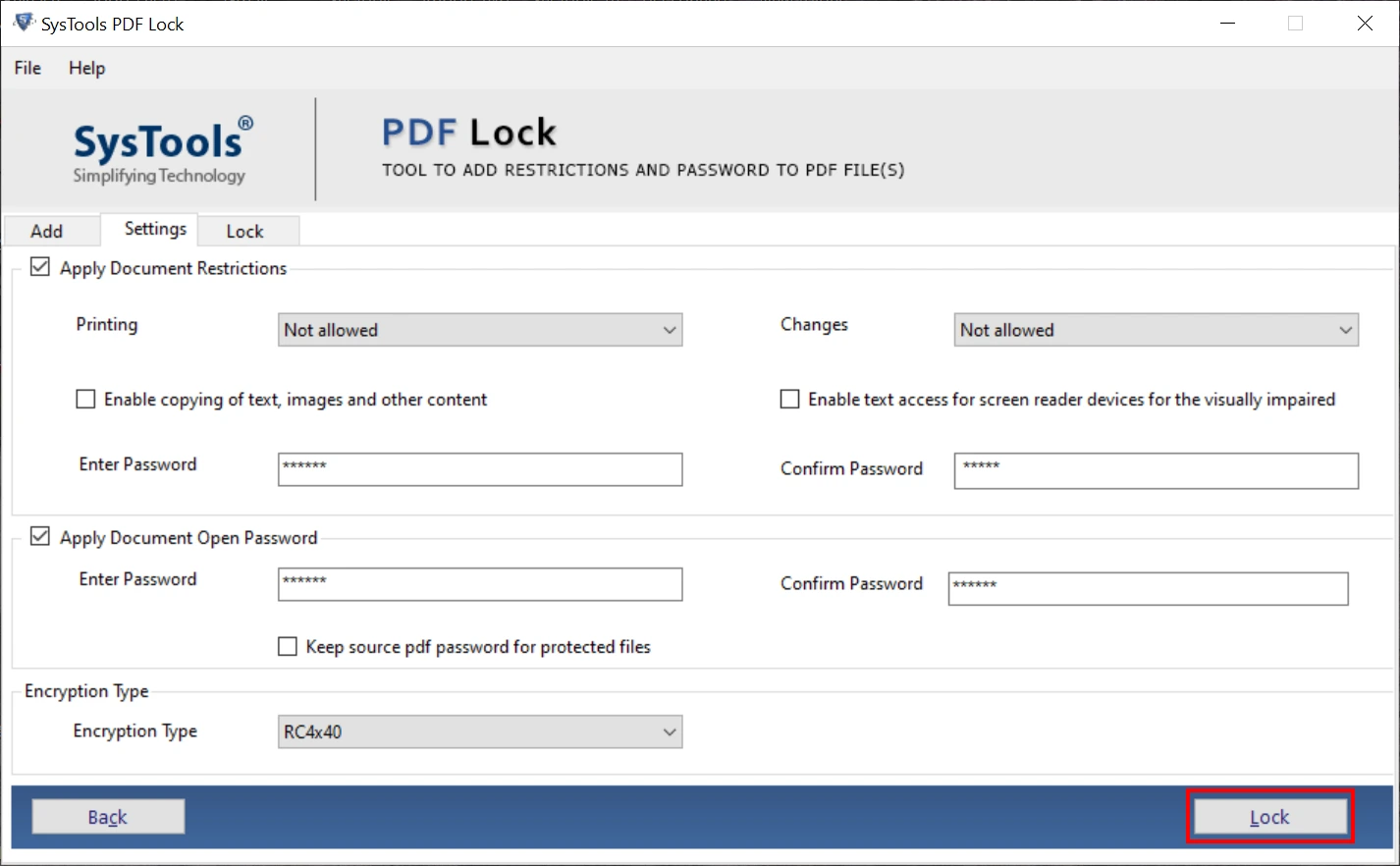Screen dimensions: 1400x866
Task: Toggle Apply Document Open Password checkbox
Action: point(40,536)
